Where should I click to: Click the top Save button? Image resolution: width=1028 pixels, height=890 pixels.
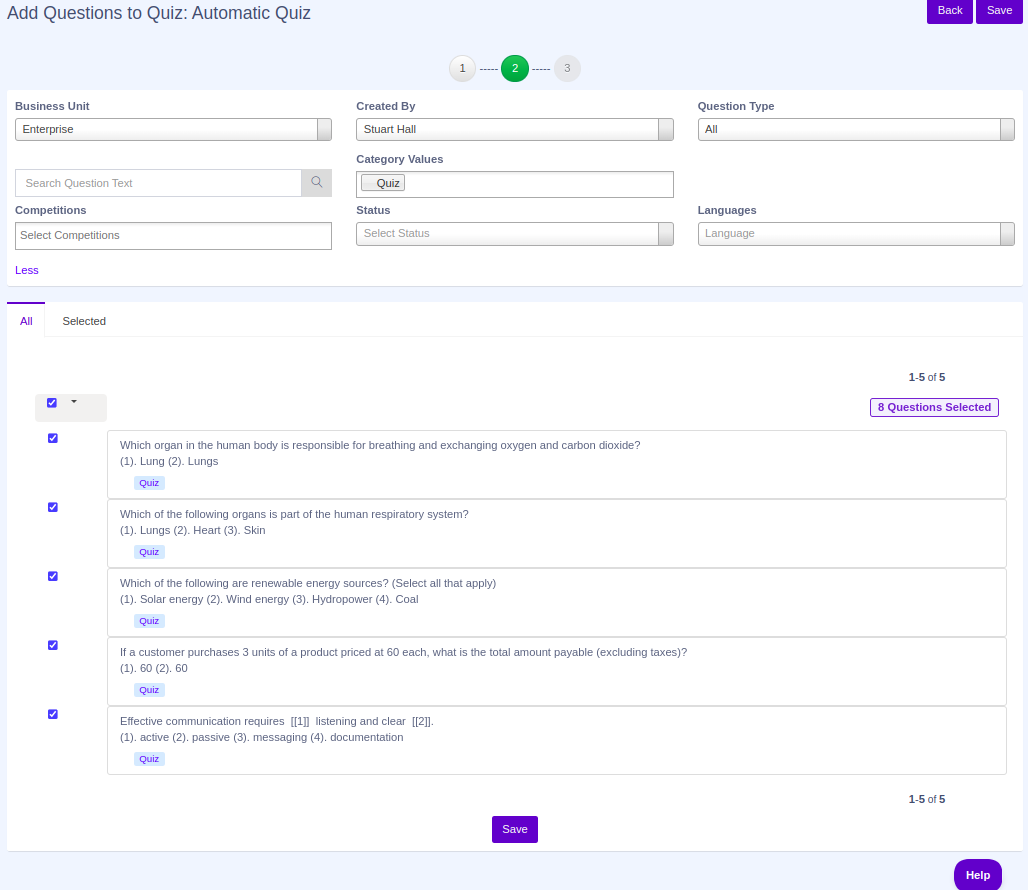(999, 10)
